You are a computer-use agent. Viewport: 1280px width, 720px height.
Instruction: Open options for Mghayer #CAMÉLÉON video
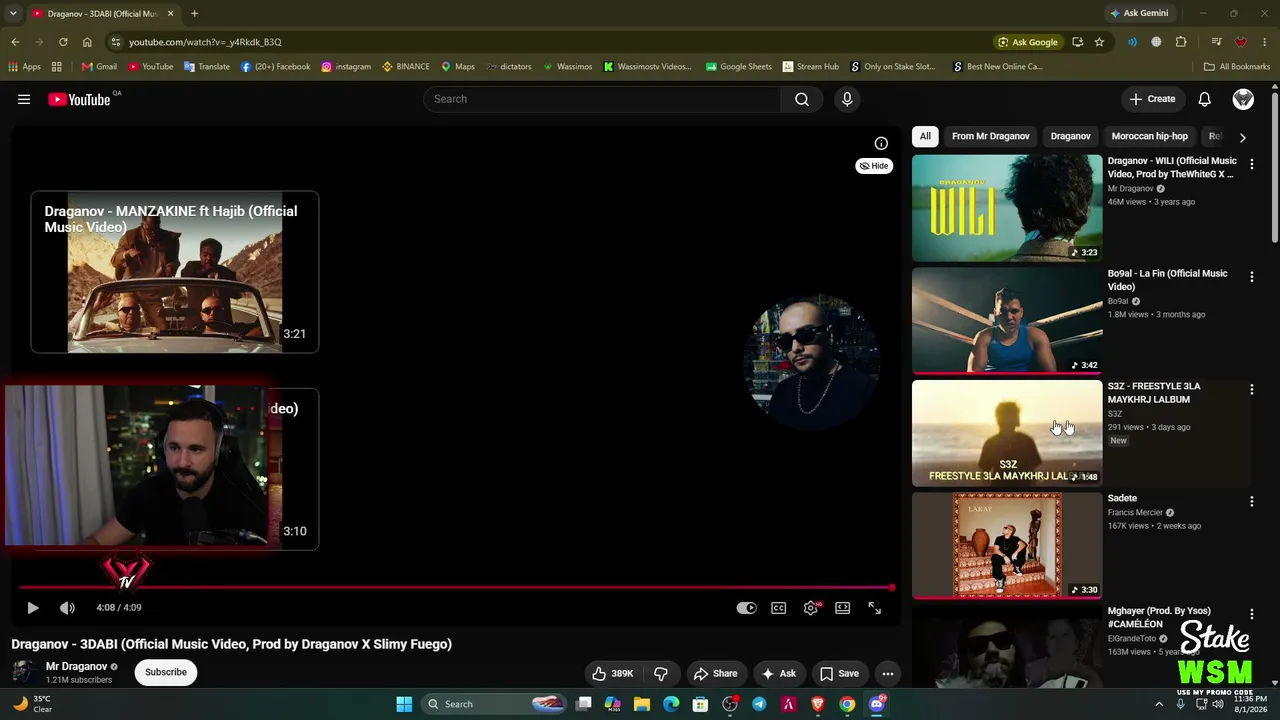click(1251, 614)
